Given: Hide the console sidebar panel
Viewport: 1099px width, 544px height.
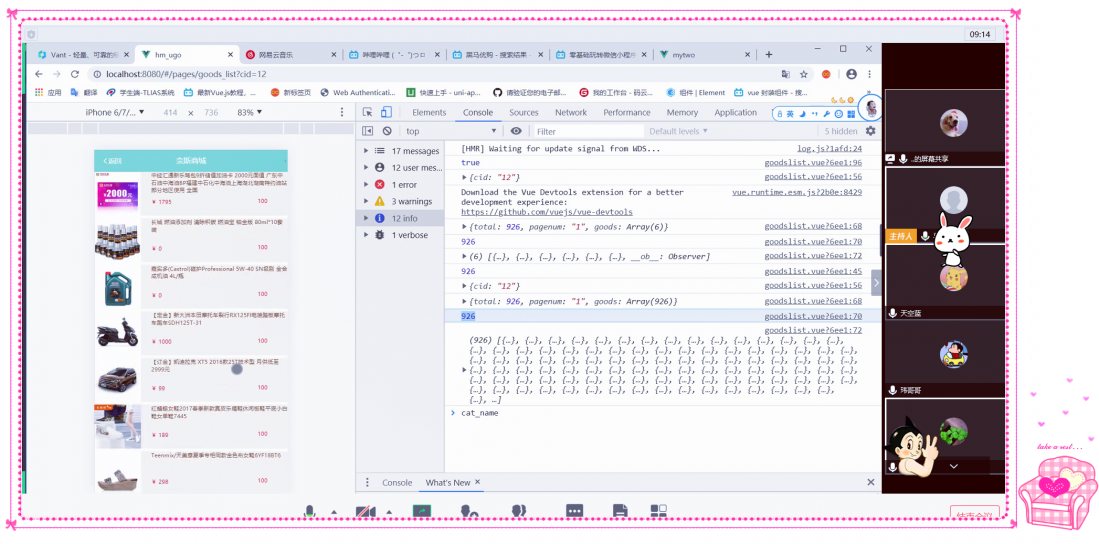Looking at the screenshot, I should [x=367, y=131].
